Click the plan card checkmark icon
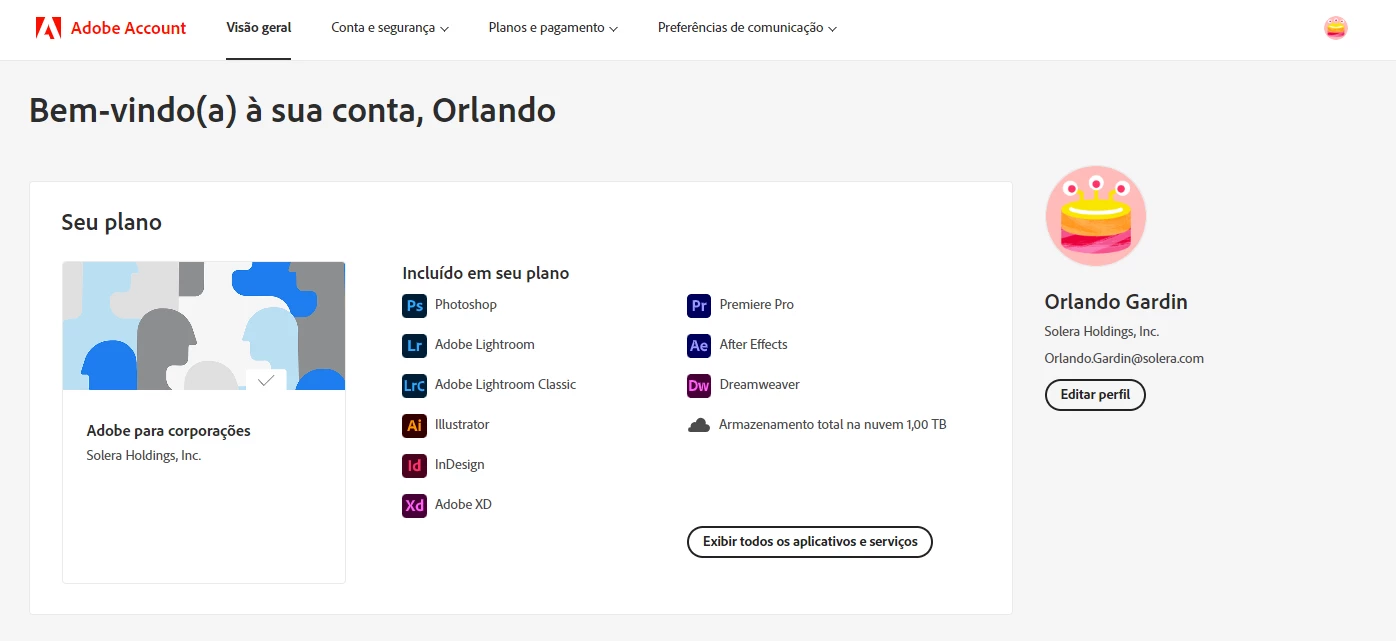1396x641 pixels. click(266, 380)
